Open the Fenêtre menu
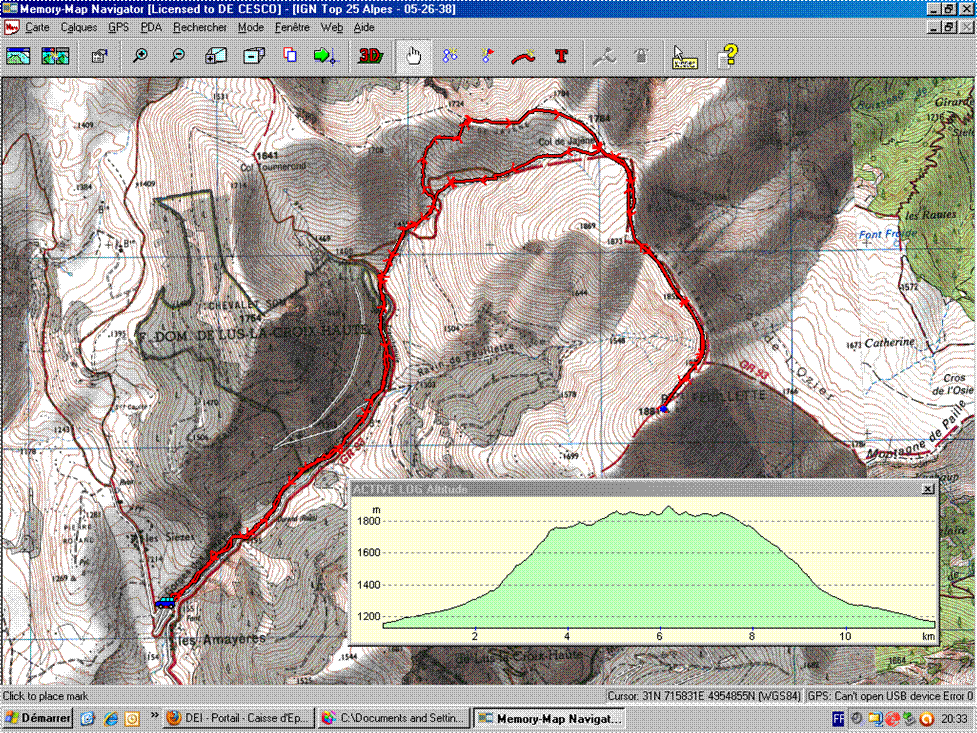This screenshot has width=977, height=733. click(292, 27)
